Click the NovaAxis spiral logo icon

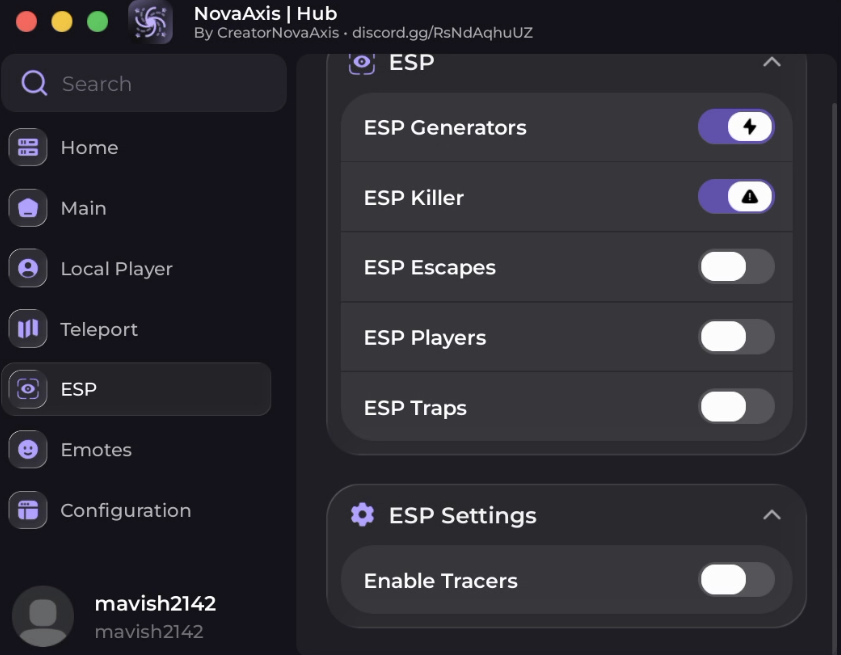pyautogui.click(x=151, y=22)
